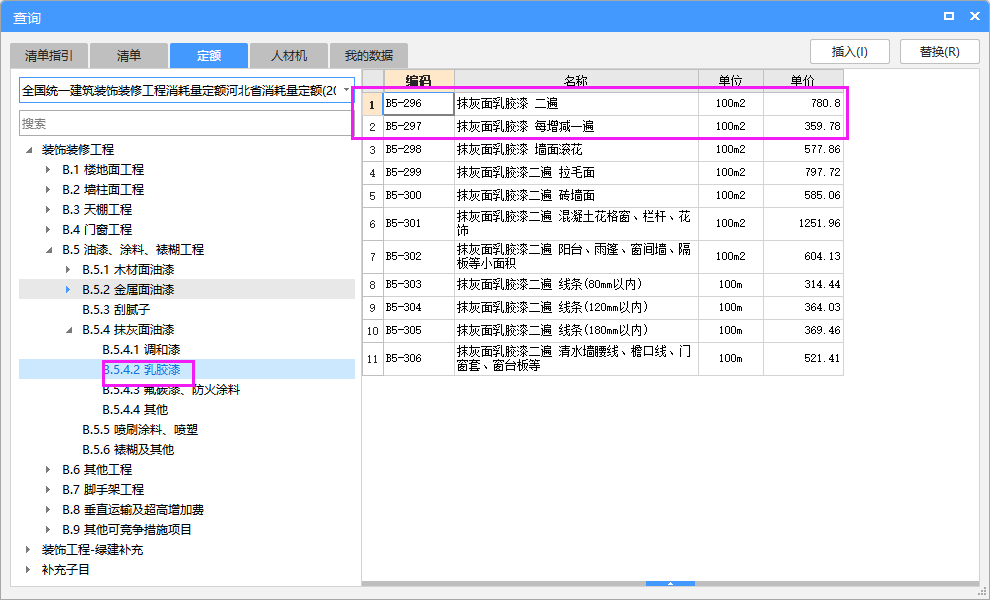Expand B.2 墙柱面工程 node

[48, 189]
